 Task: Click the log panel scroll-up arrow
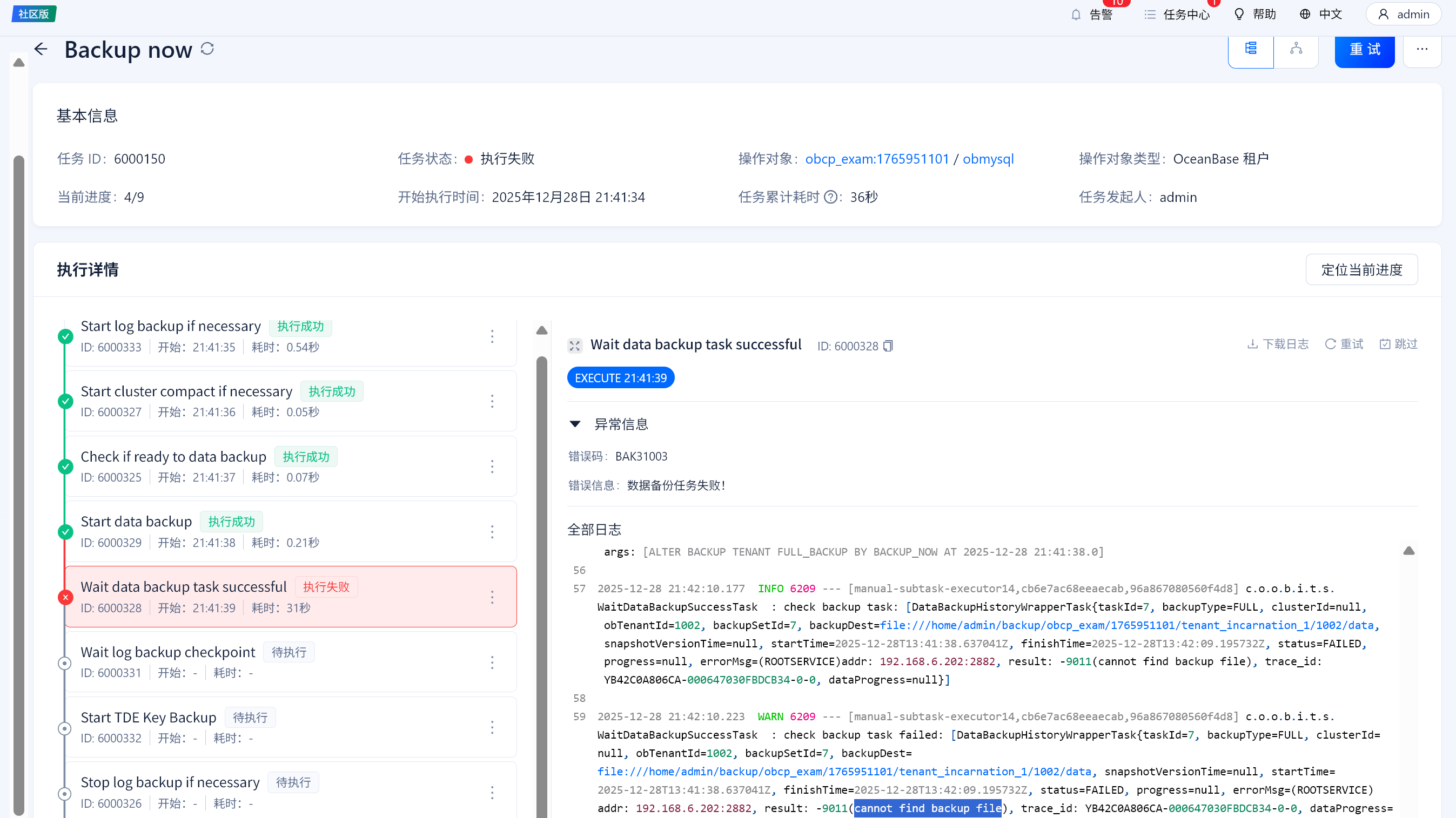tap(1408, 551)
